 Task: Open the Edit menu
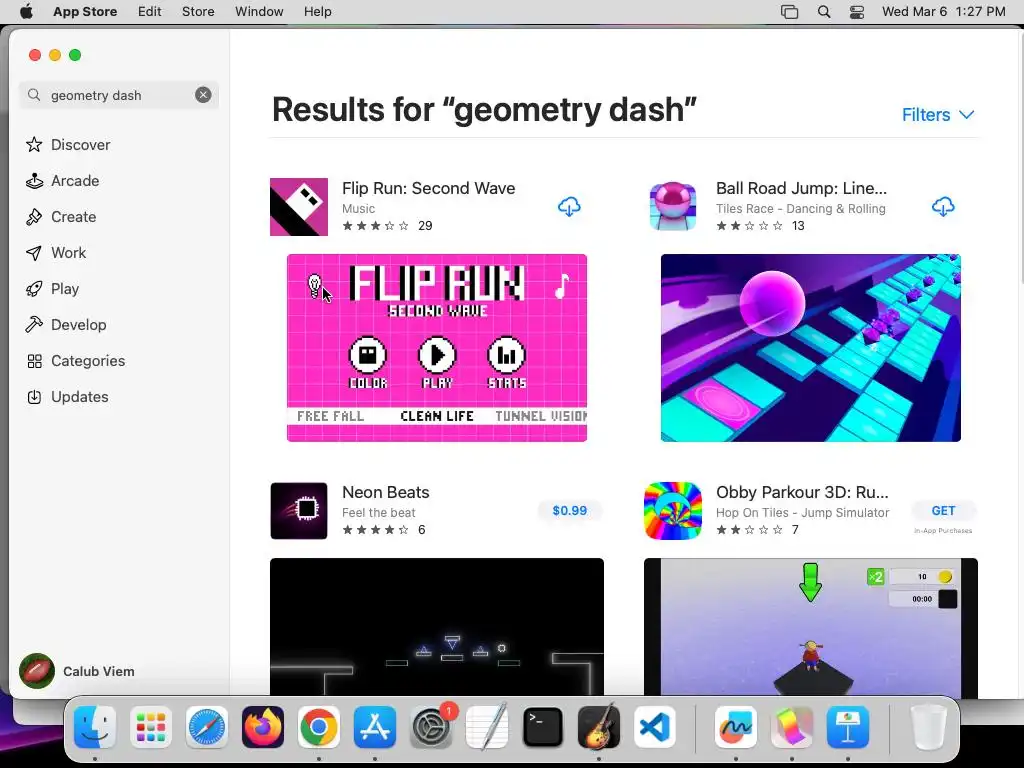(150, 11)
